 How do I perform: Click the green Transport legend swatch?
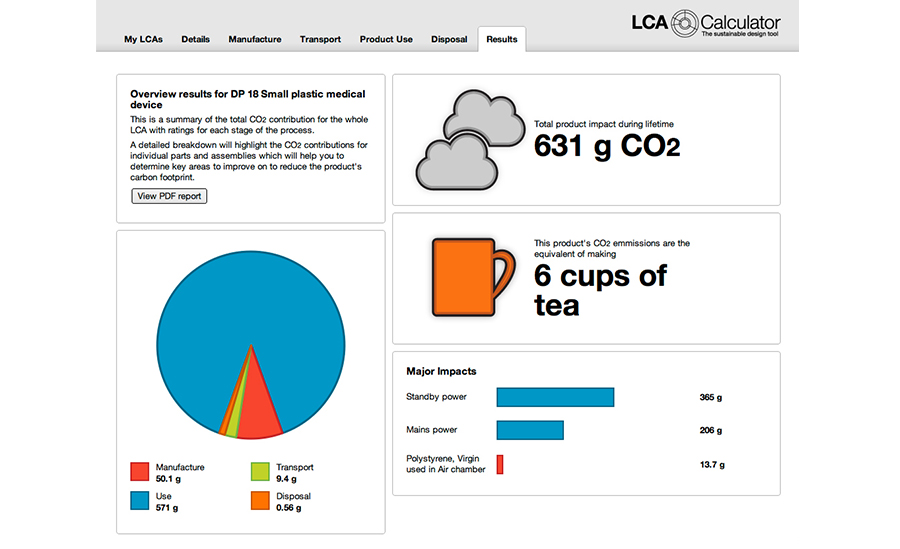pyautogui.click(x=259, y=472)
